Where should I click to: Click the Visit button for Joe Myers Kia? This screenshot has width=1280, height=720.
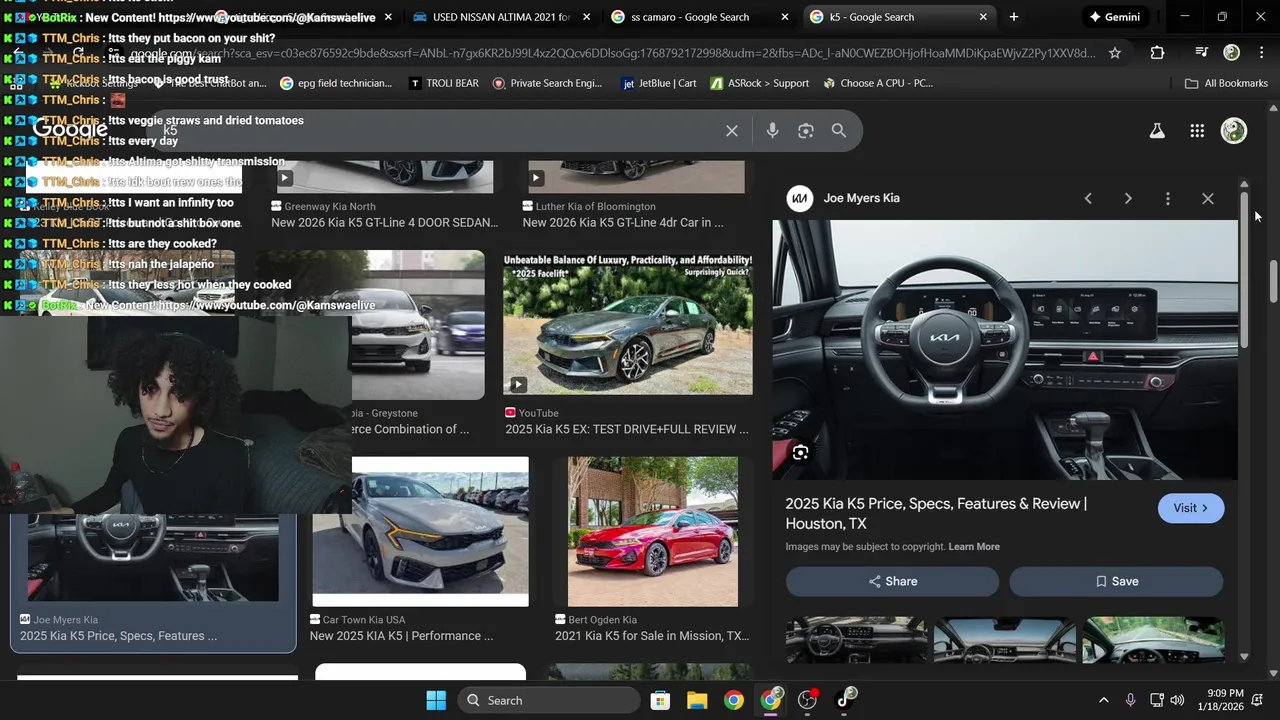tap(1191, 508)
